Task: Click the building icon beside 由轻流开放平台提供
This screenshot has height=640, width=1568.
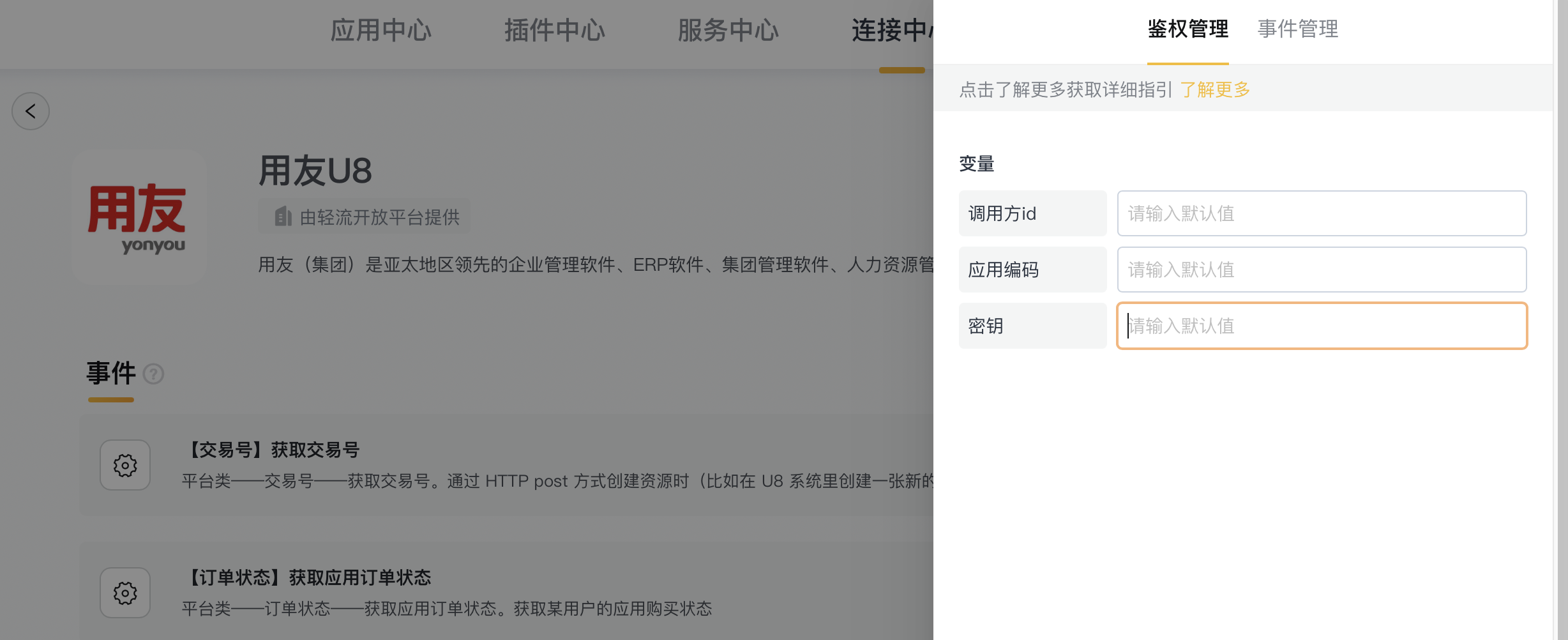Action: click(283, 217)
